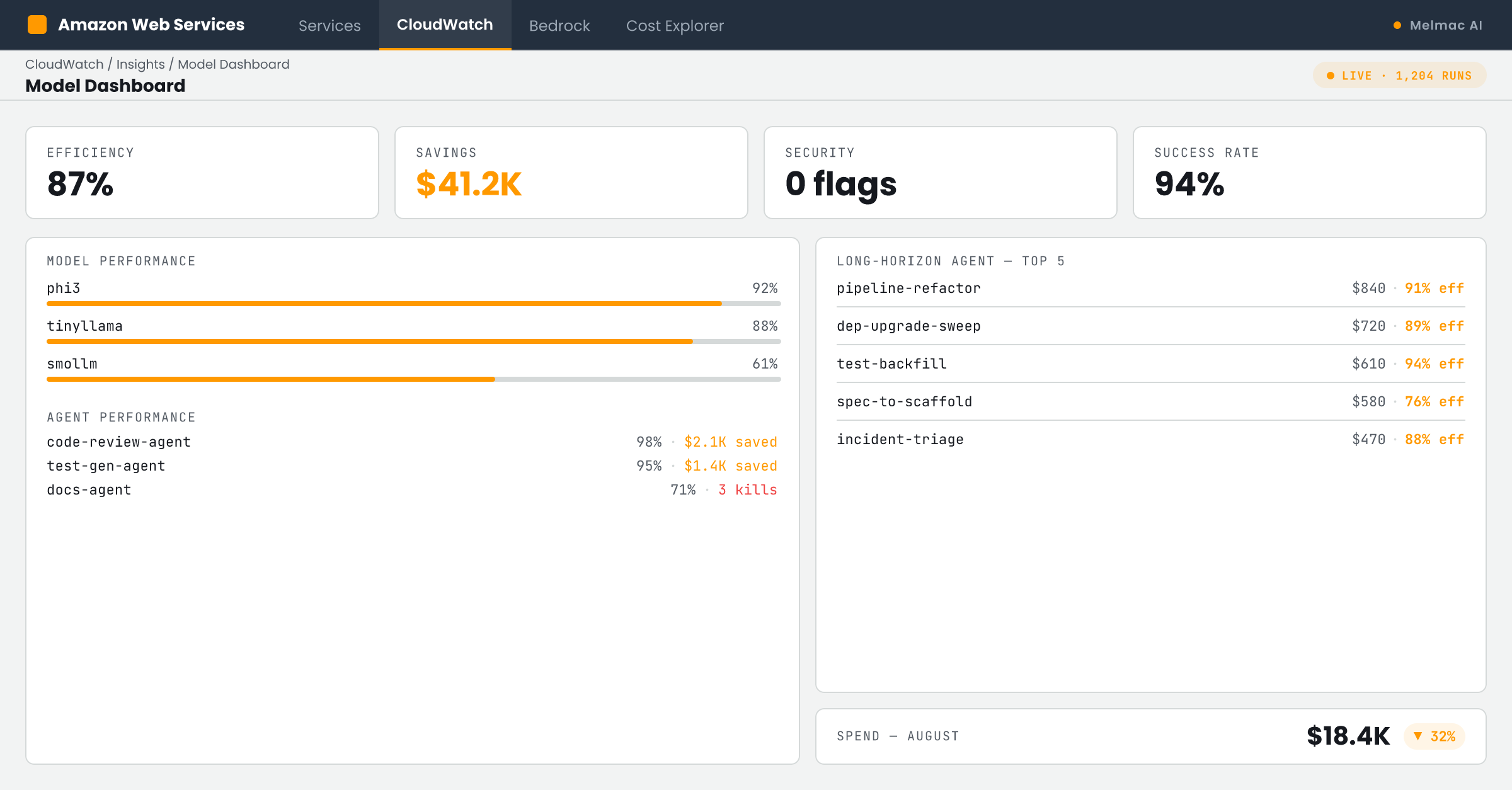The height and width of the screenshot is (790, 1512).
Task: Open the Efficiency 87% card
Action: pos(202,173)
